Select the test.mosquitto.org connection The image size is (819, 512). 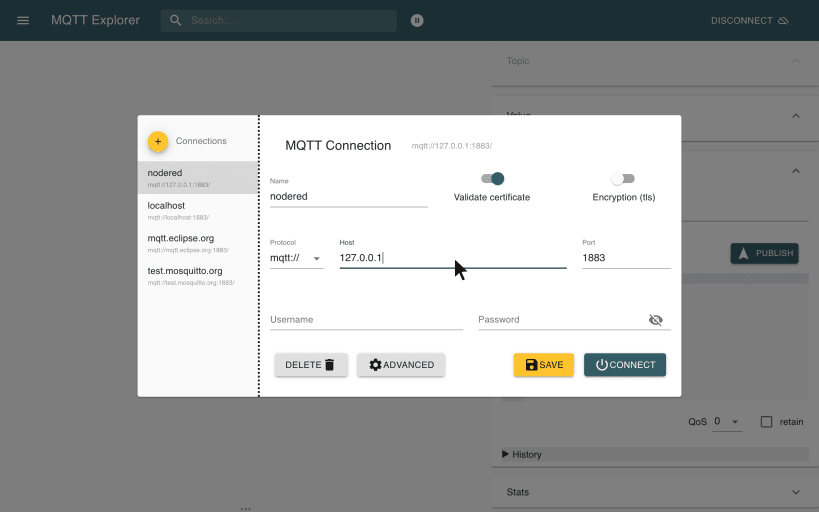198,276
